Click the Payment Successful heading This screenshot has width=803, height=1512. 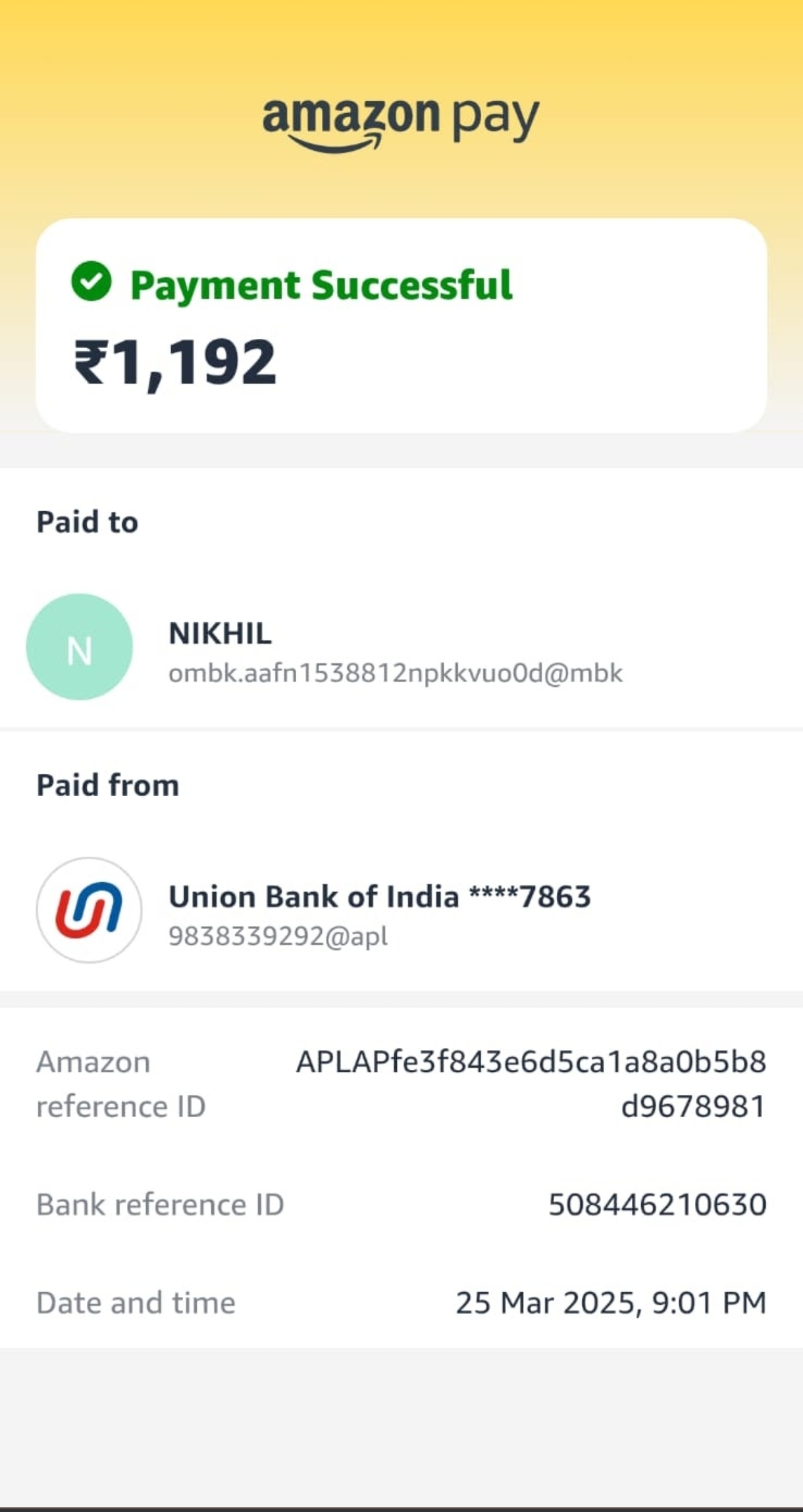coord(321,285)
